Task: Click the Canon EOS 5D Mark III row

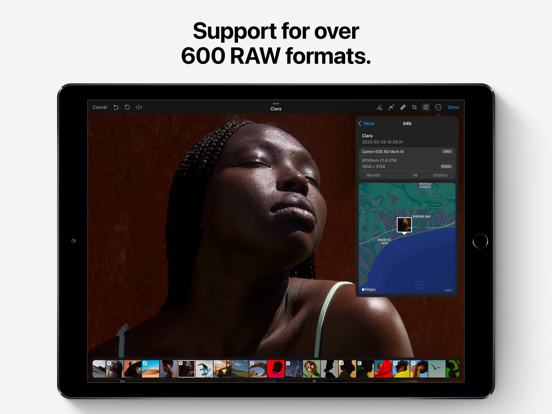Action: (407, 151)
